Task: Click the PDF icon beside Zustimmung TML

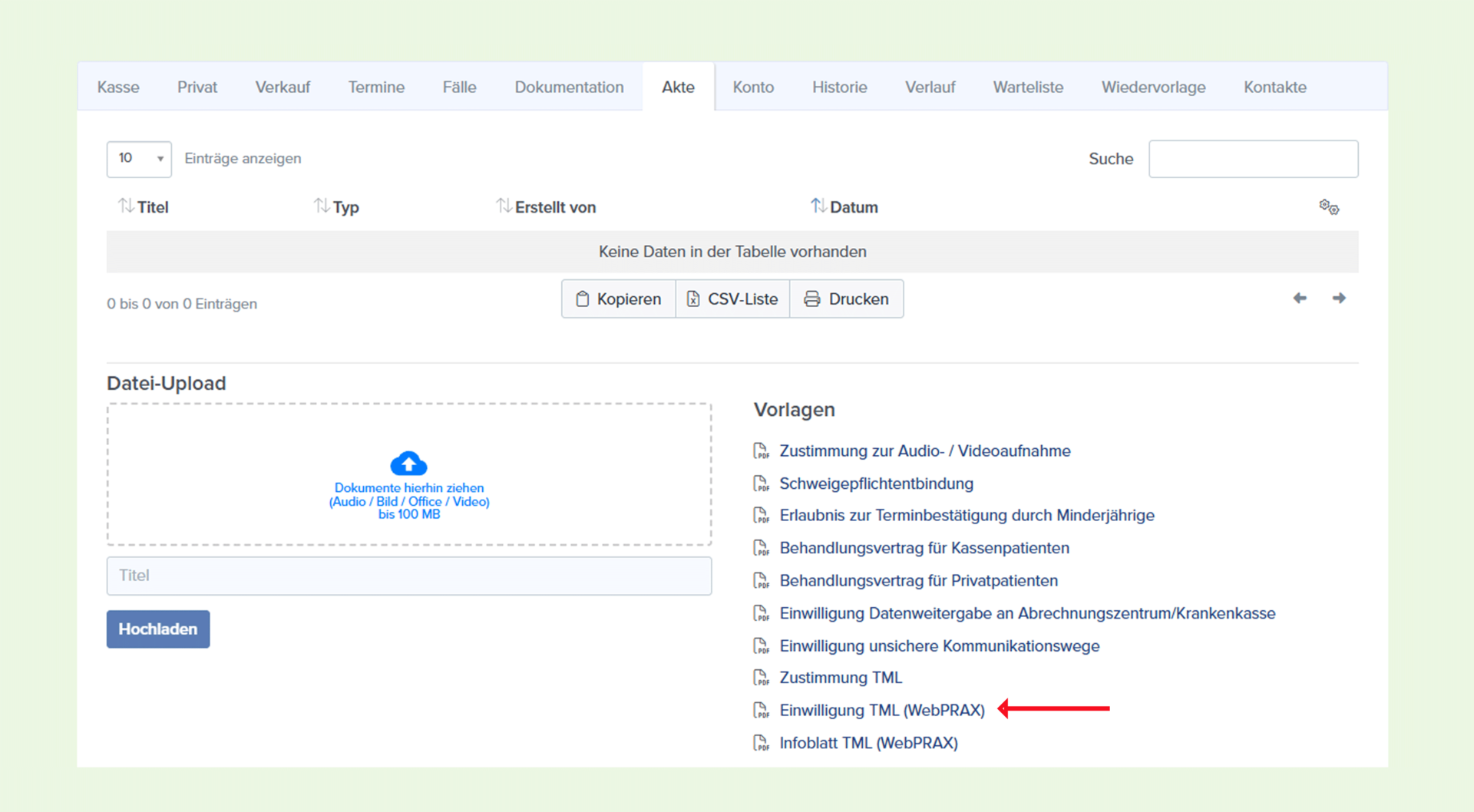Action: point(761,678)
